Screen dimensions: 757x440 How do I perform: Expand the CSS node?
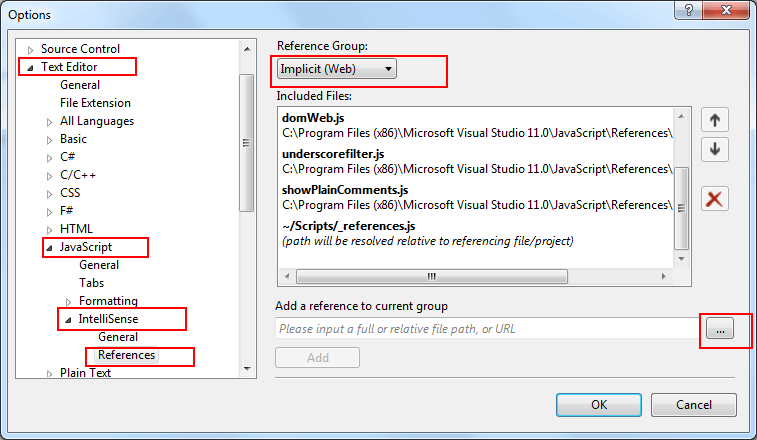click(x=49, y=194)
